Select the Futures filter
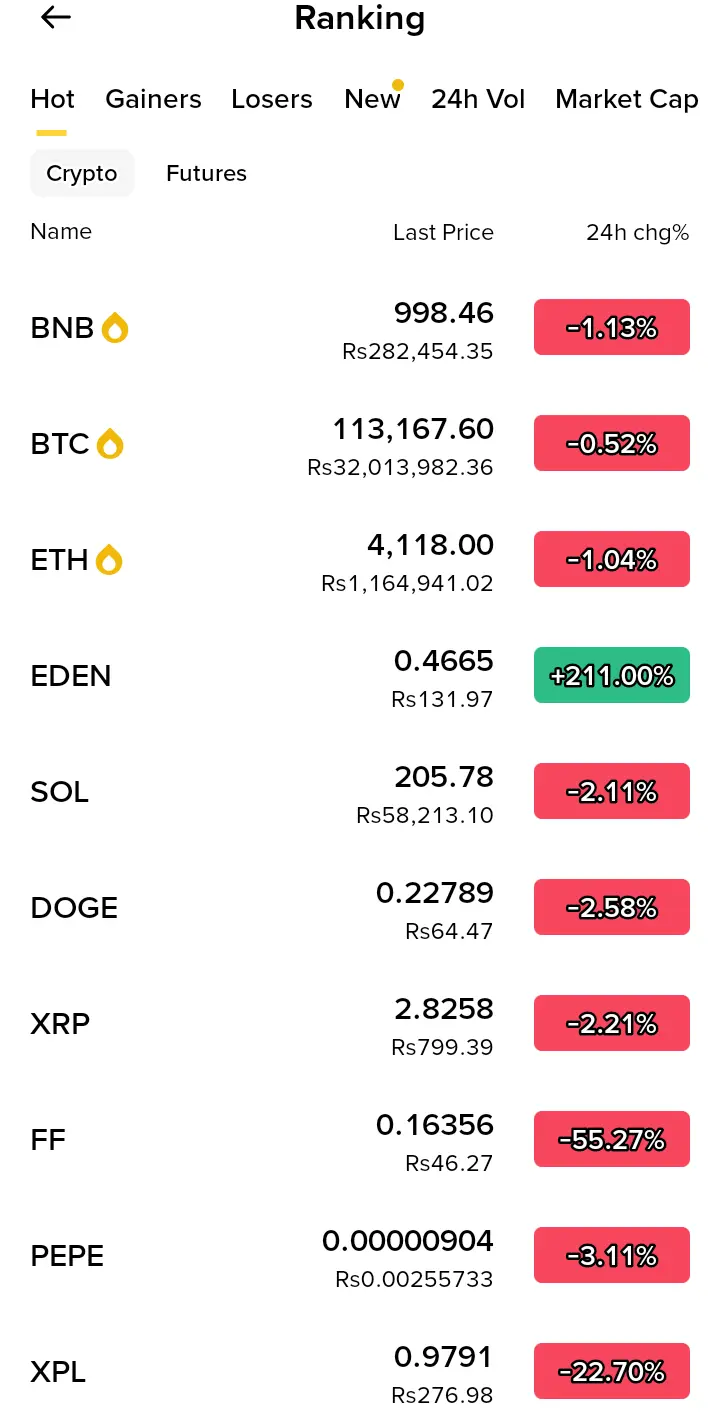The image size is (720, 1420). [x=206, y=173]
